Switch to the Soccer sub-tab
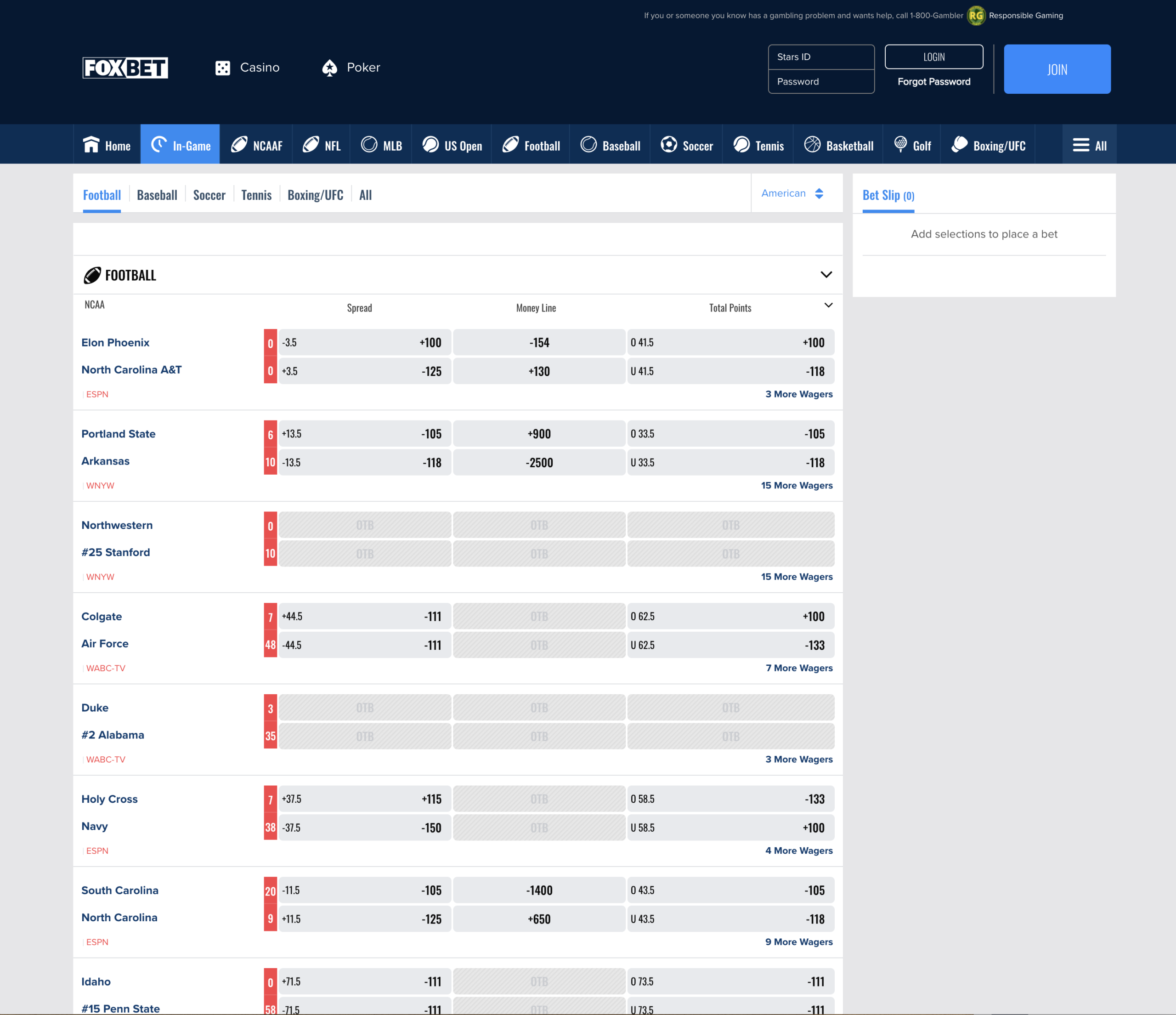The width and height of the screenshot is (1176, 1015). [209, 195]
